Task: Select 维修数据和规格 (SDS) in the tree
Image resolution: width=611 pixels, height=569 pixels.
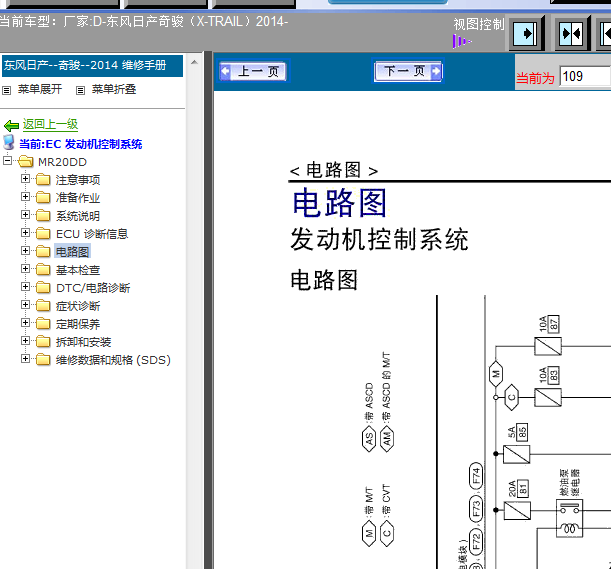Action: [x=113, y=360]
